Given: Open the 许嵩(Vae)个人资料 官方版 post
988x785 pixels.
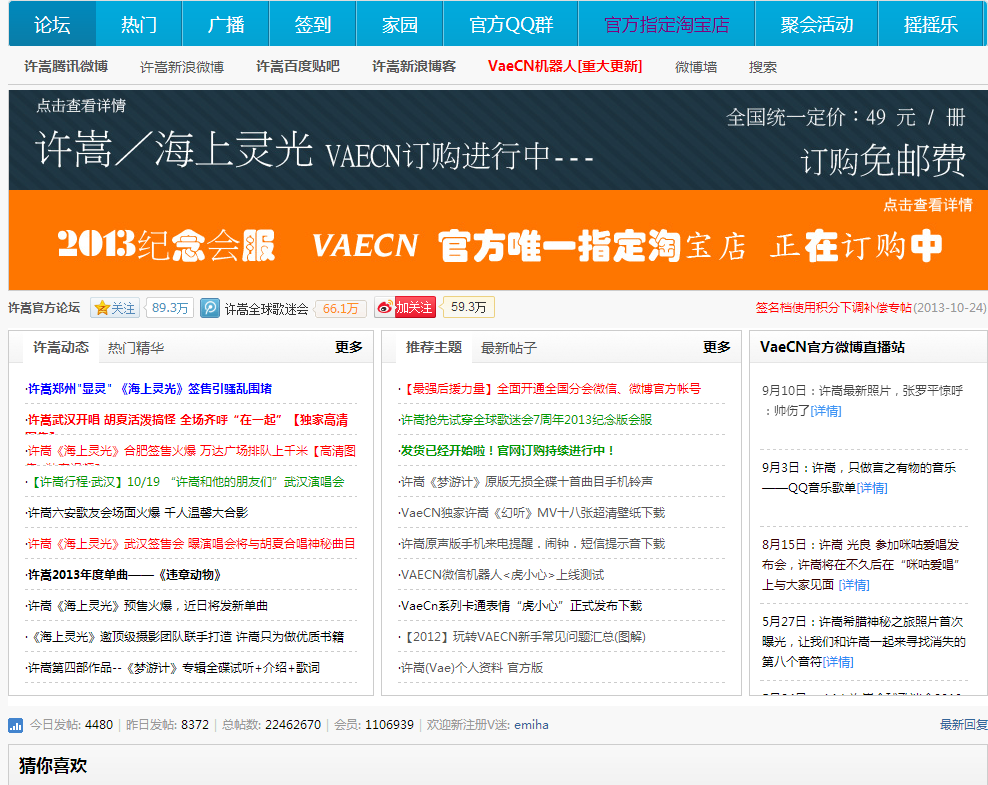Looking at the screenshot, I should tap(472, 667).
